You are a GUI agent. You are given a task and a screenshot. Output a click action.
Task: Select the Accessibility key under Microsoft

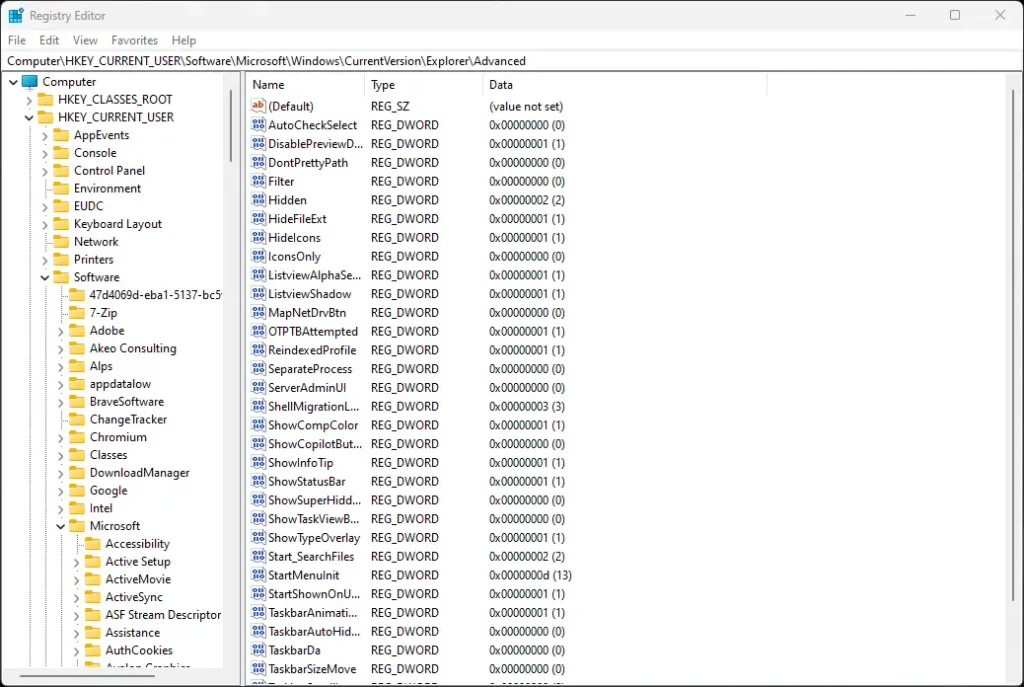tap(137, 544)
